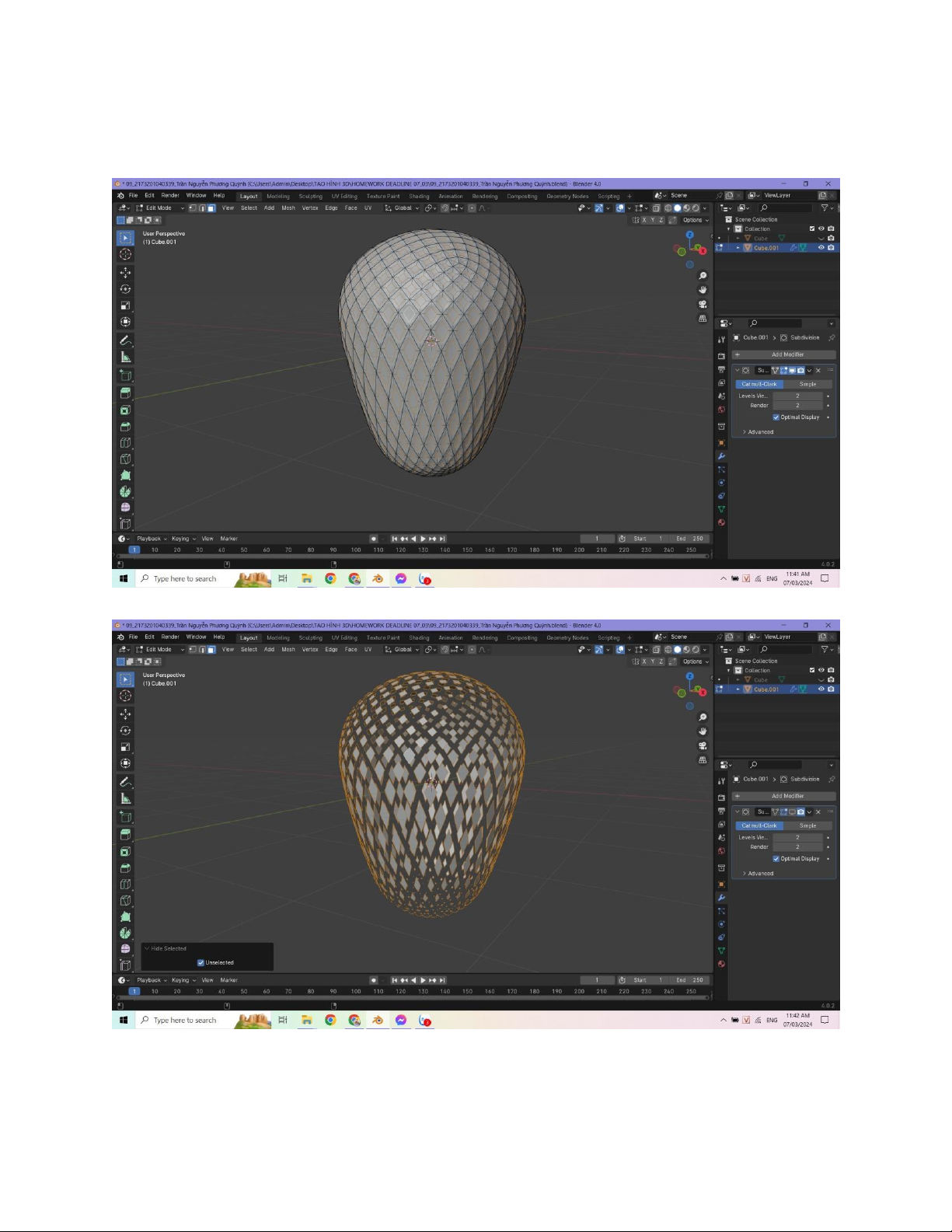Open the Edit Mode dropdown in top screenshot
The width and height of the screenshot is (952, 1232).
click(x=161, y=208)
